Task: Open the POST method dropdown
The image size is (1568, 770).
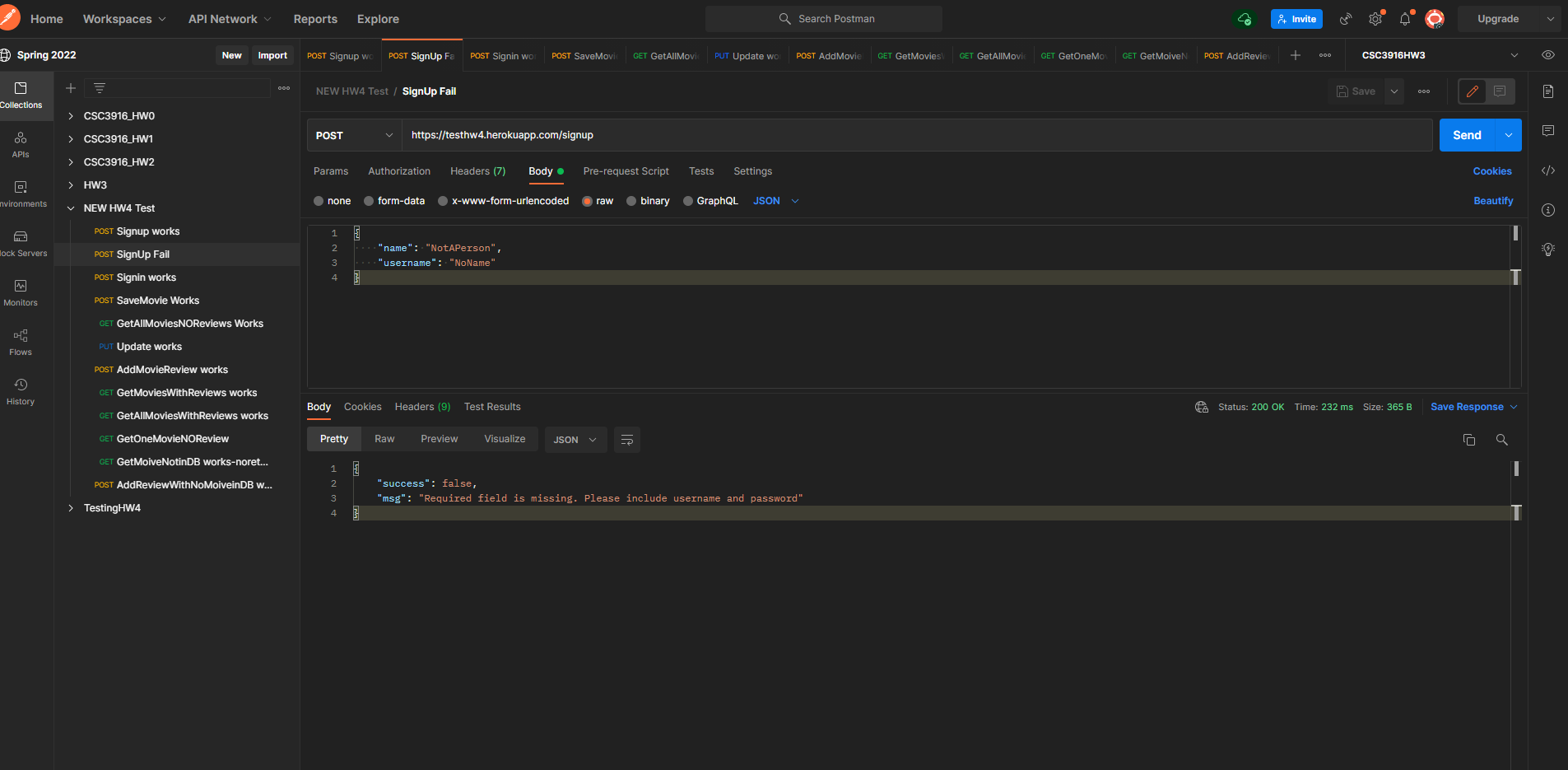Action: pos(353,134)
